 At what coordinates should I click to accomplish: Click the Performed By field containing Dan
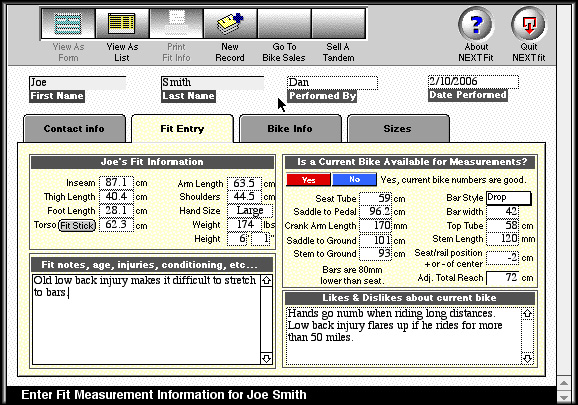[332, 83]
